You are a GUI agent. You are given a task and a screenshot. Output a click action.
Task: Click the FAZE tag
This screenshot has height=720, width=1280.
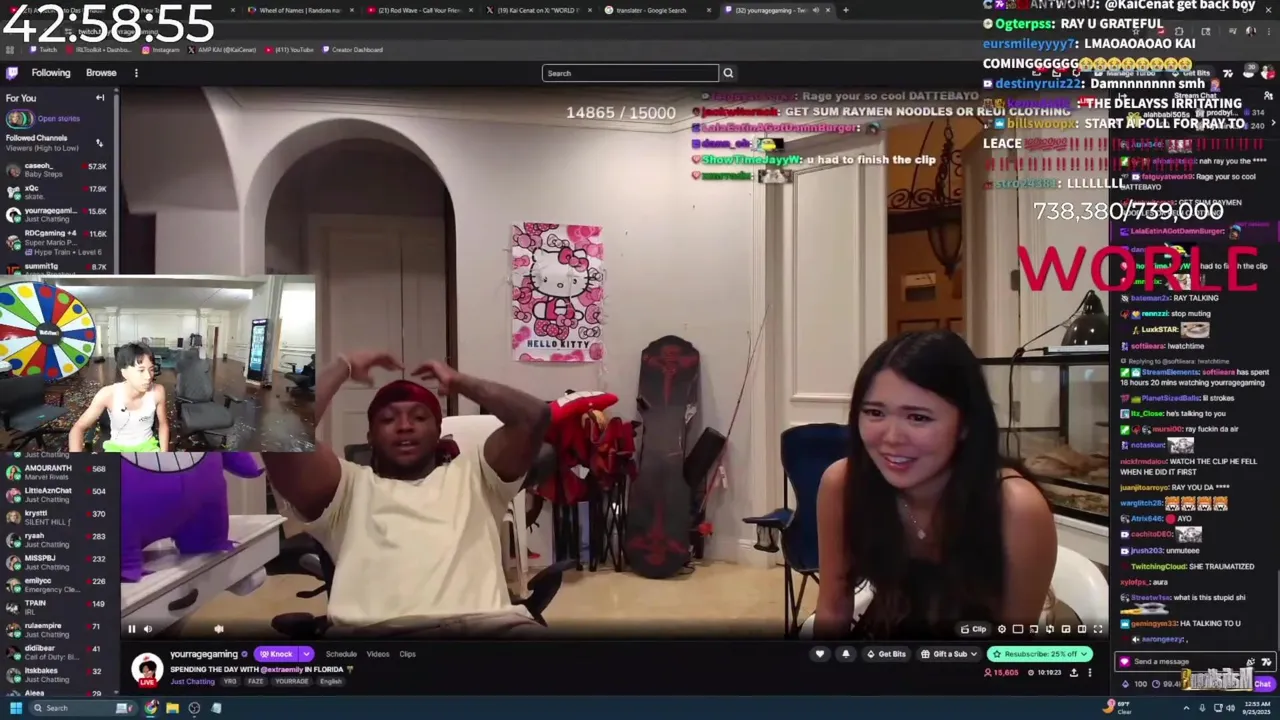point(255,682)
